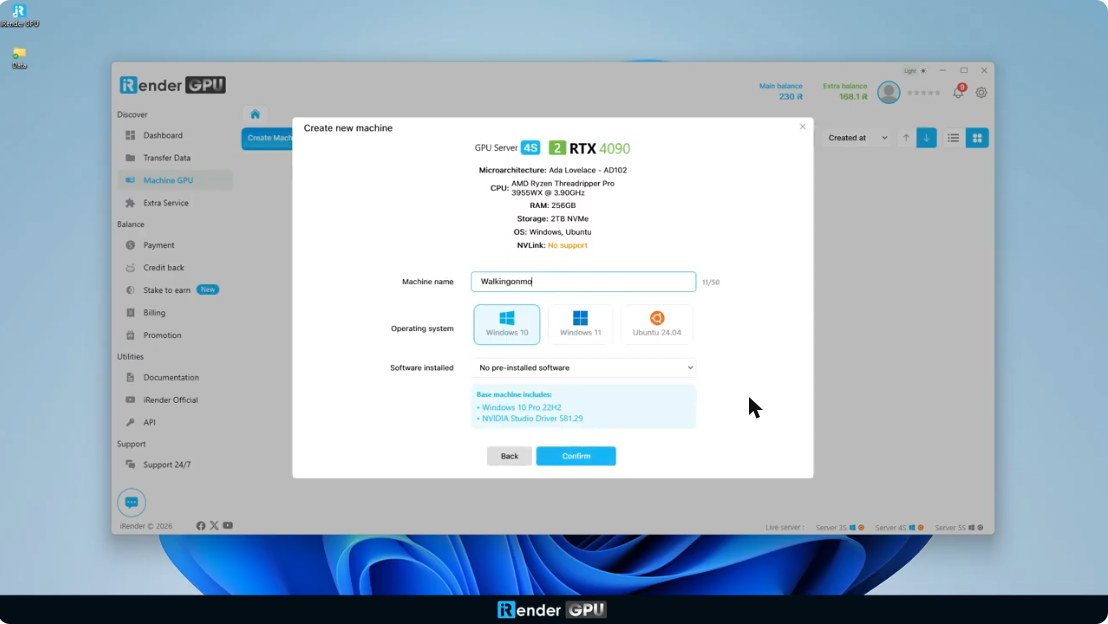Open the iRender GPU desktop shortcut
This screenshot has width=1108, height=624.
tap(19, 16)
